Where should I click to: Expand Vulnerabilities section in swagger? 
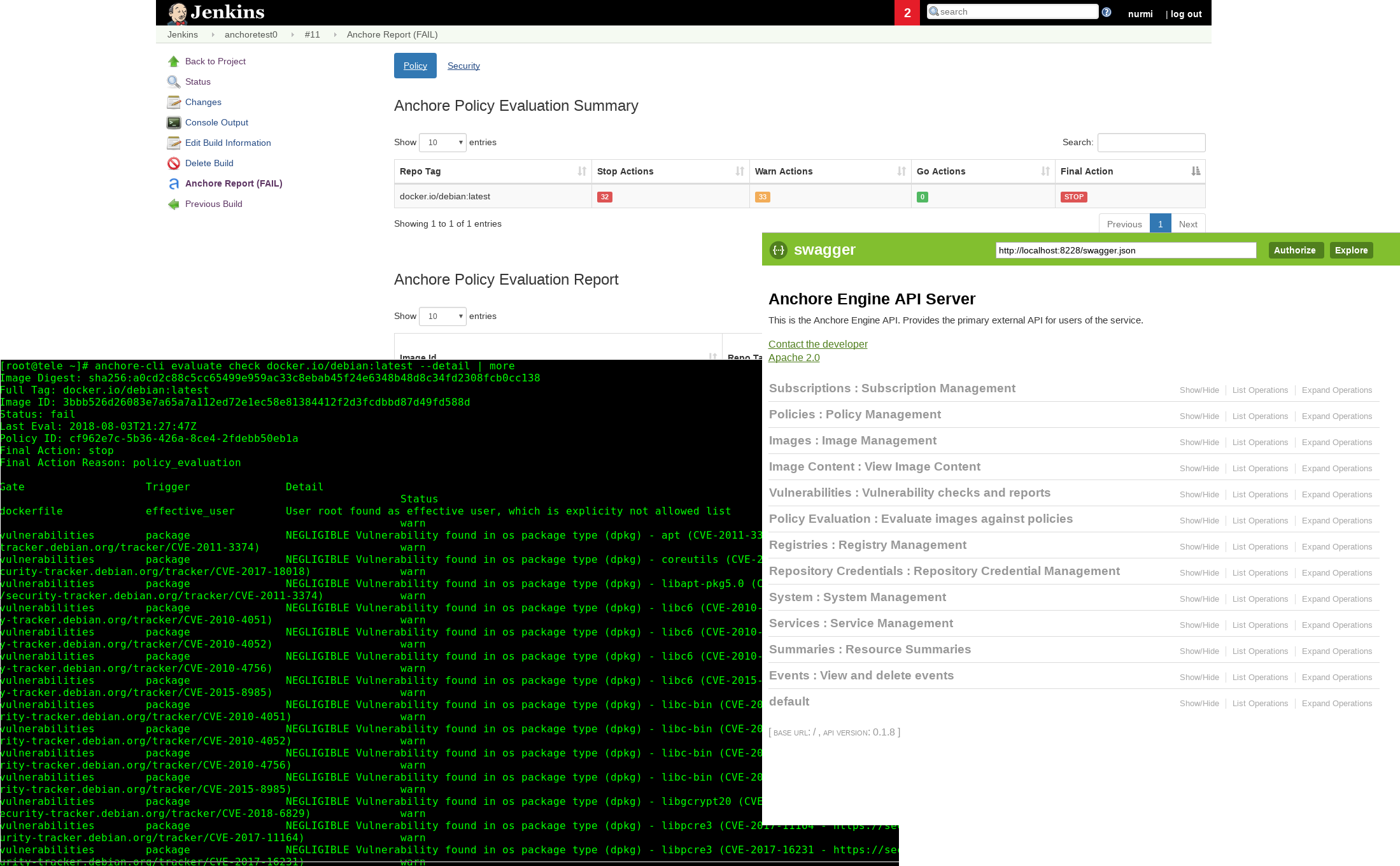coord(910,493)
